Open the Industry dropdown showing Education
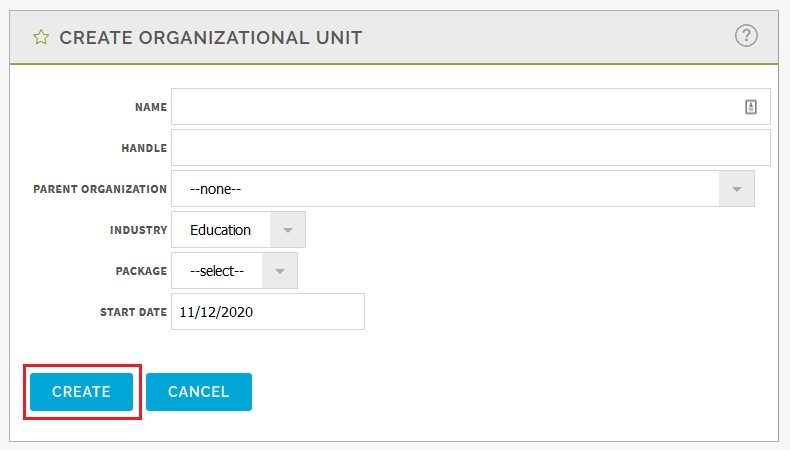This screenshot has height=450, width=790. pos(221,230)
